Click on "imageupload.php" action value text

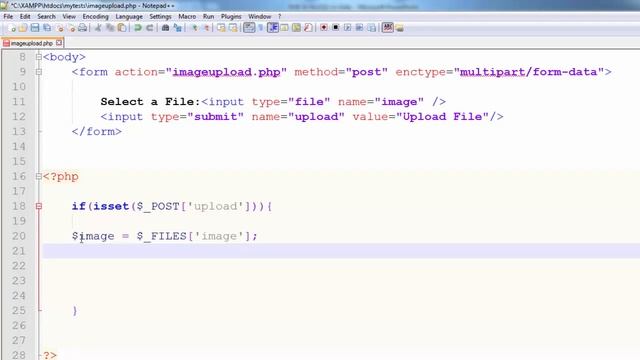tap(227, 72)
